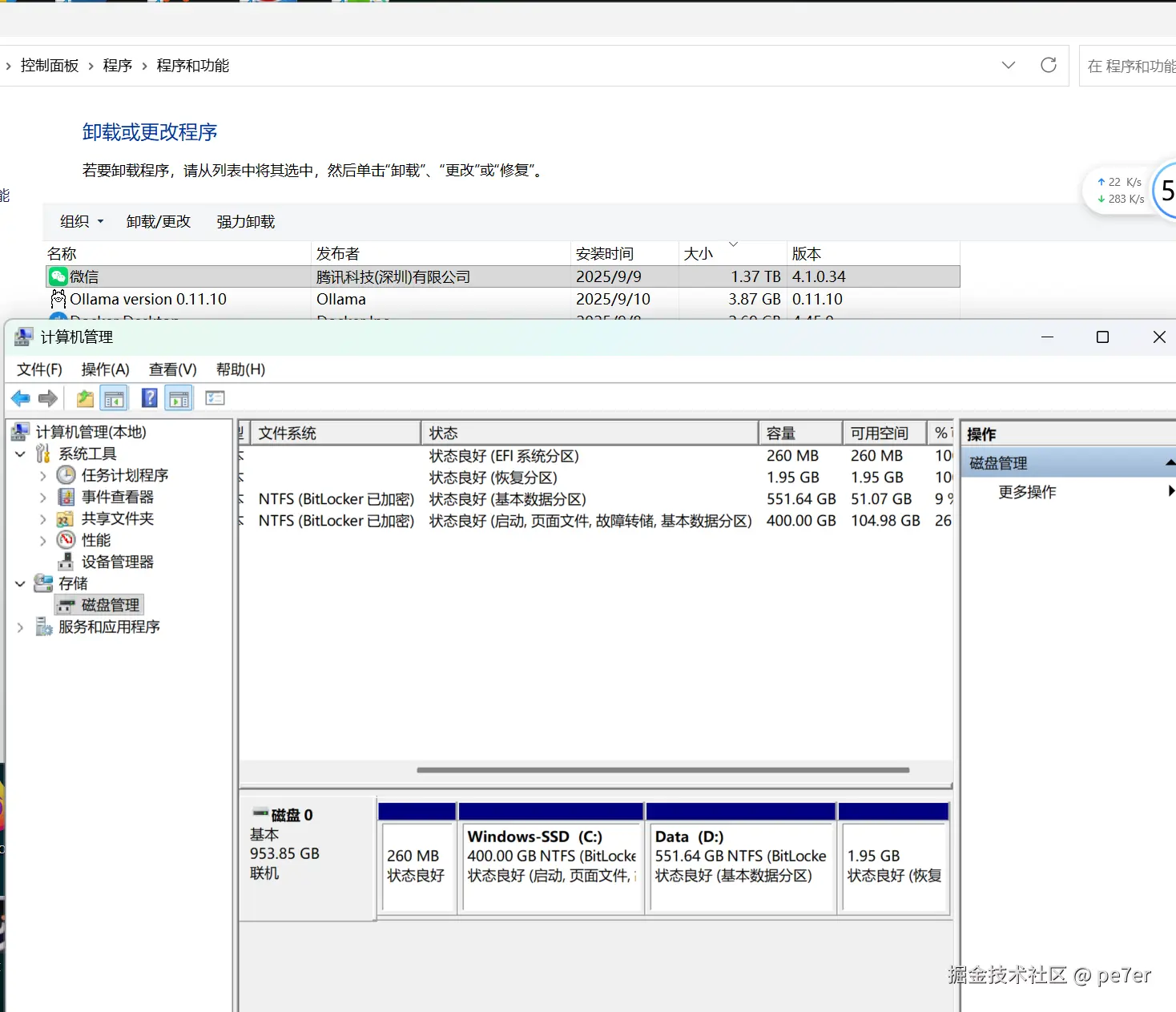
Task: Open the 操作(A) menu
Action: [105, 369]
